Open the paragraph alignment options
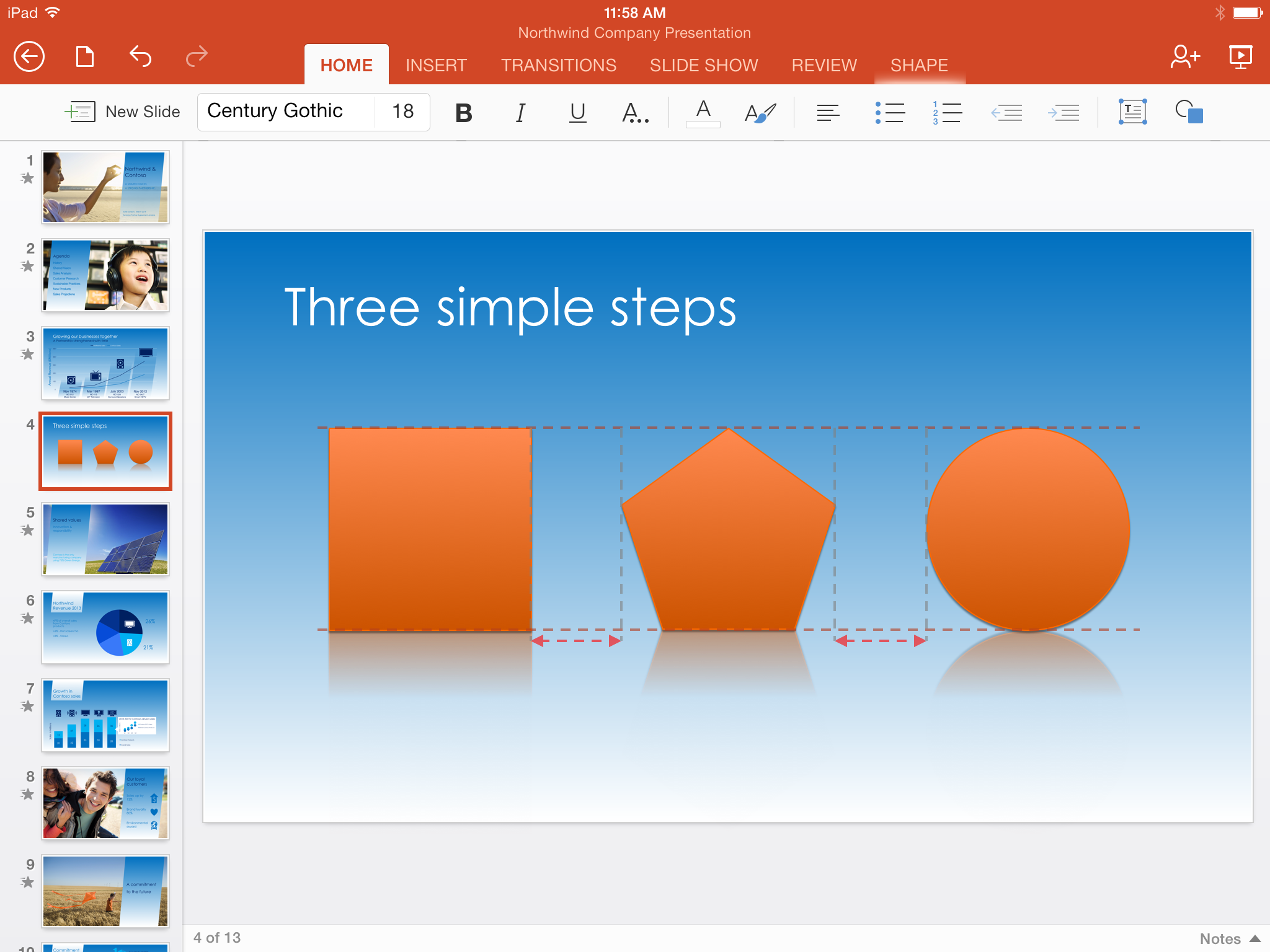The width and height of the screenshot is (1270, 952). click(x=828, y=112)
